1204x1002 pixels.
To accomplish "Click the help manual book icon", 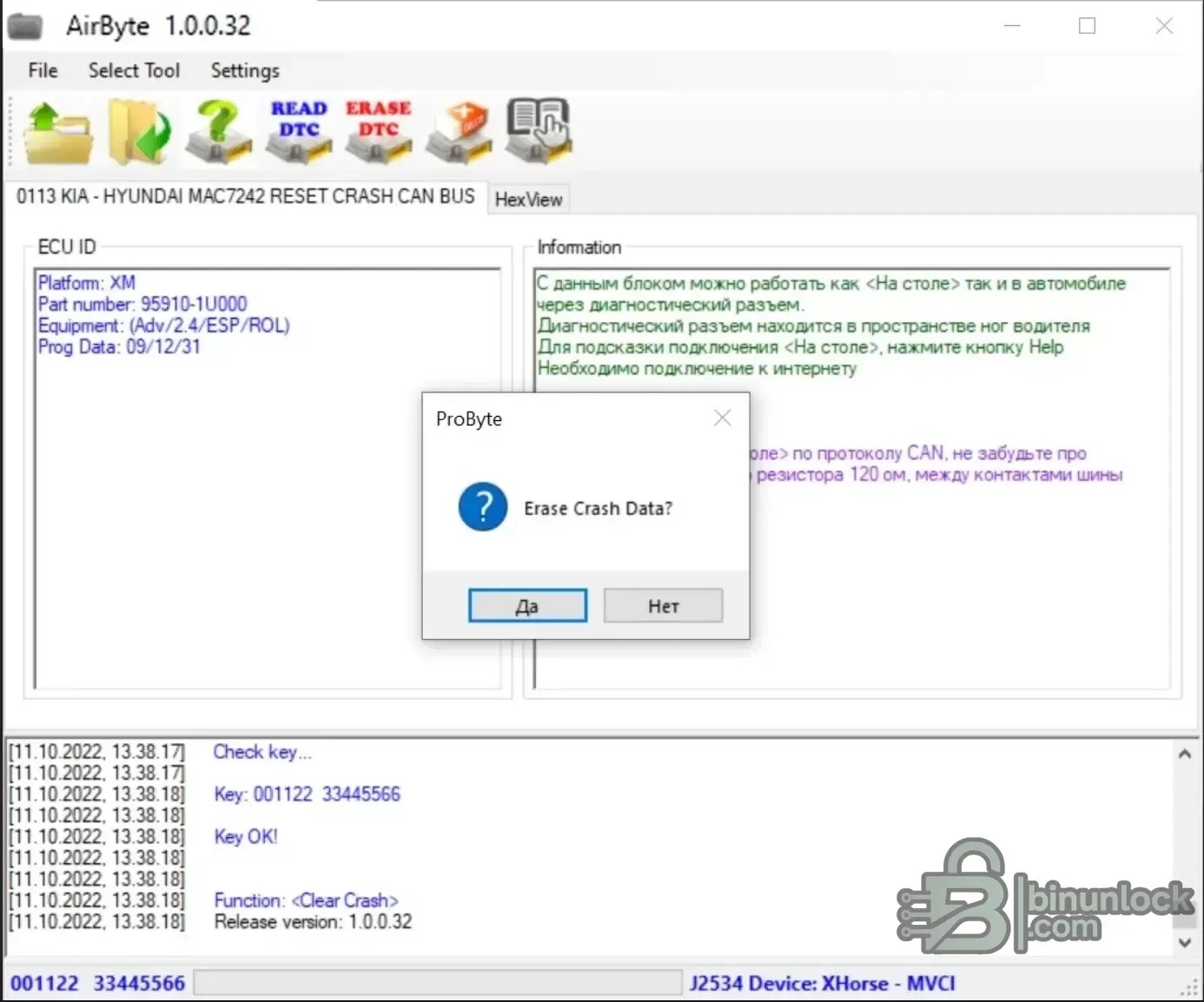I will tap(539, 131).
